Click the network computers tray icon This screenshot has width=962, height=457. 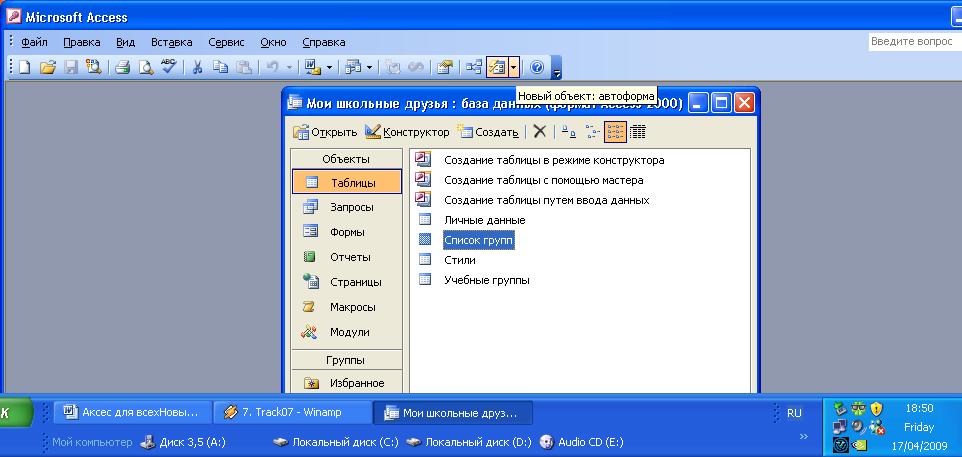coord(840,426)
